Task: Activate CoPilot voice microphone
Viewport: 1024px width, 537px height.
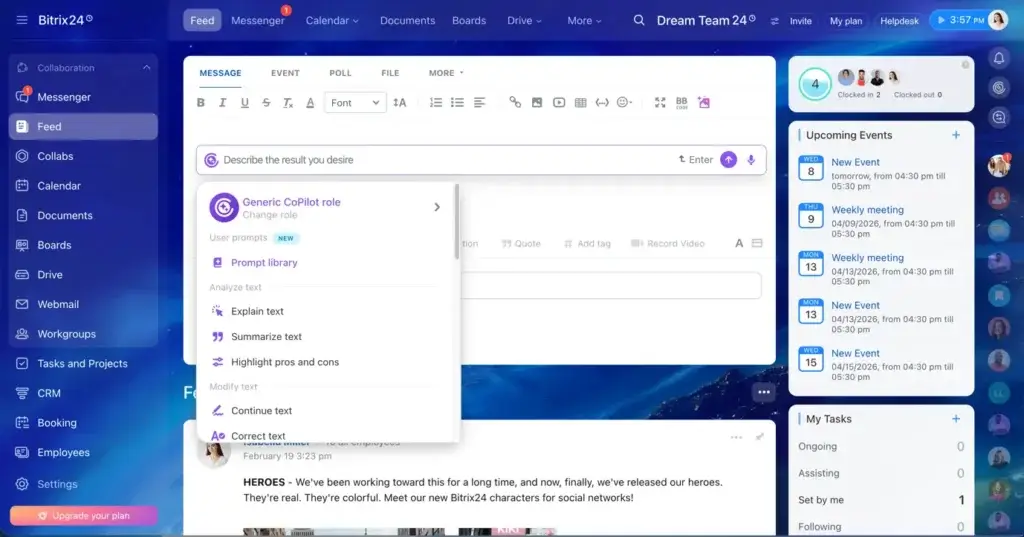Action: click(x=751, y=159)
